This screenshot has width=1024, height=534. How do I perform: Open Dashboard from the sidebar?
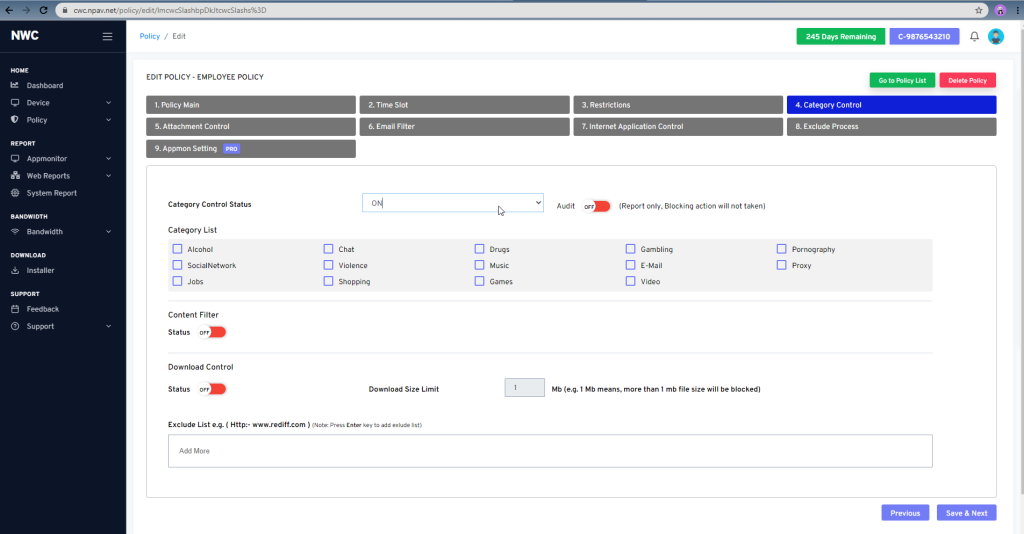[44, 86]
